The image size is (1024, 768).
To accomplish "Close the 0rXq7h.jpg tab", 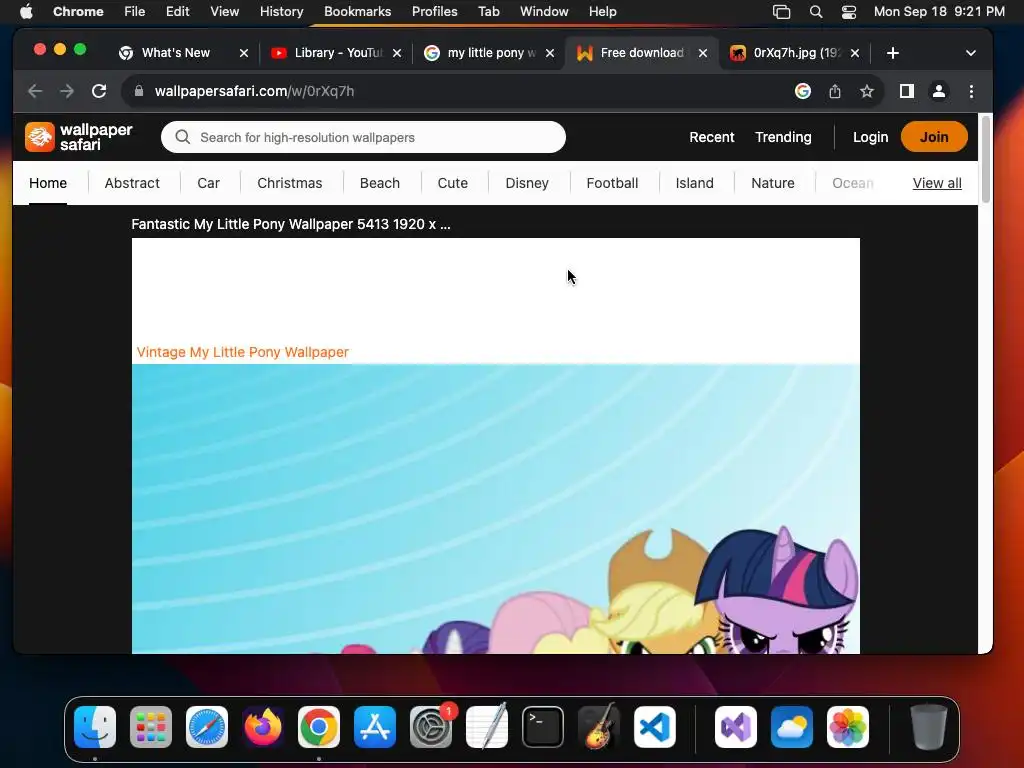I will pyautogui.click(x=855, y=53).
